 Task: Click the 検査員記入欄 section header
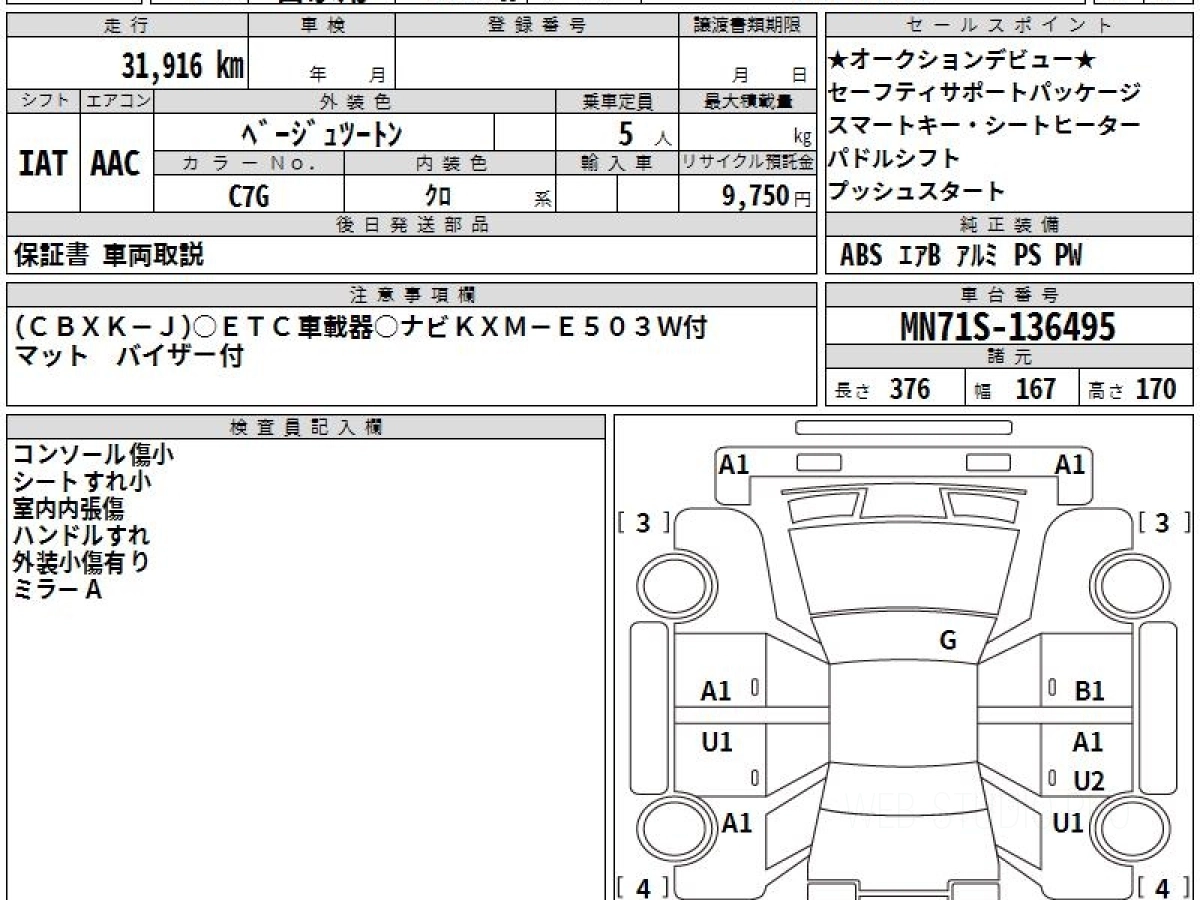click(306, 427)
